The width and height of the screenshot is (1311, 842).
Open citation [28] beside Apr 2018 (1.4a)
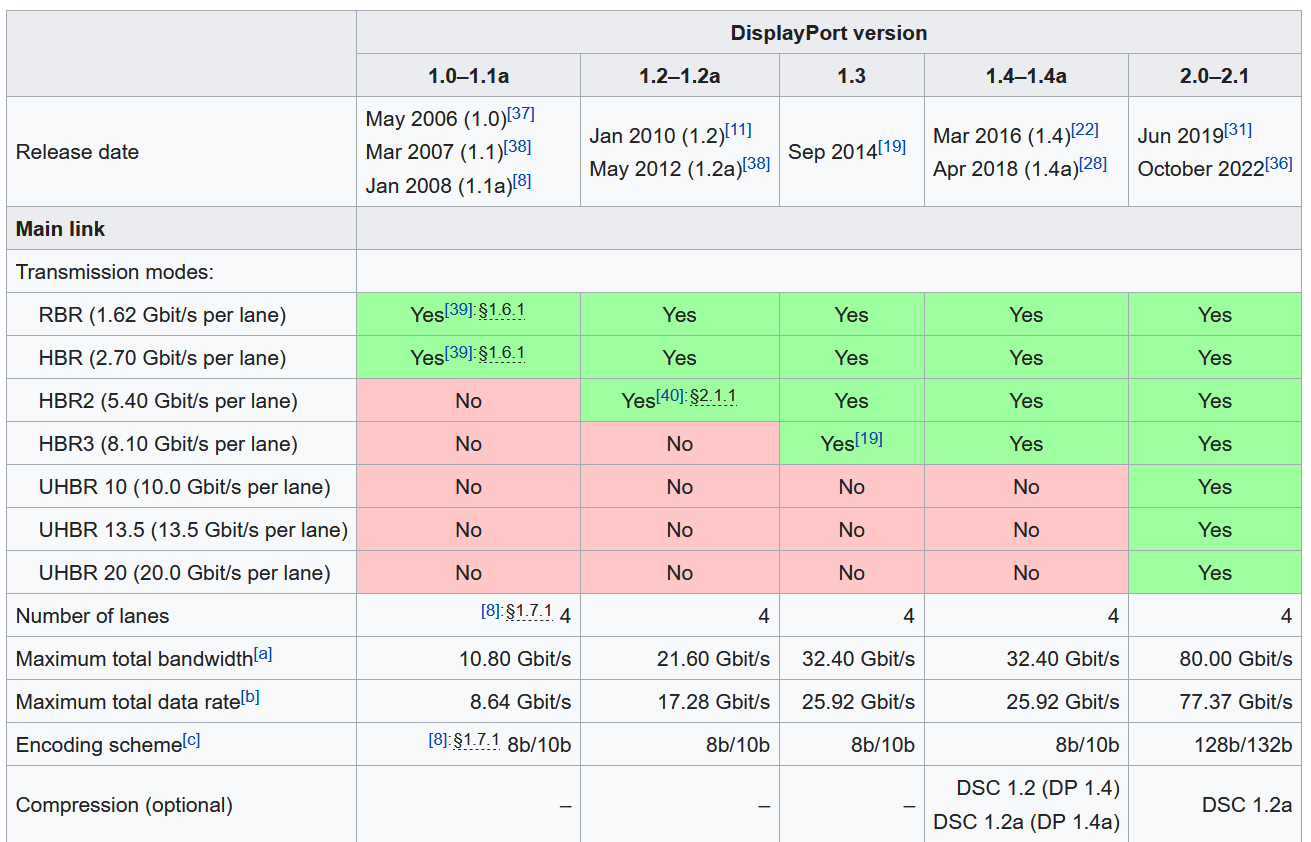1093,163
